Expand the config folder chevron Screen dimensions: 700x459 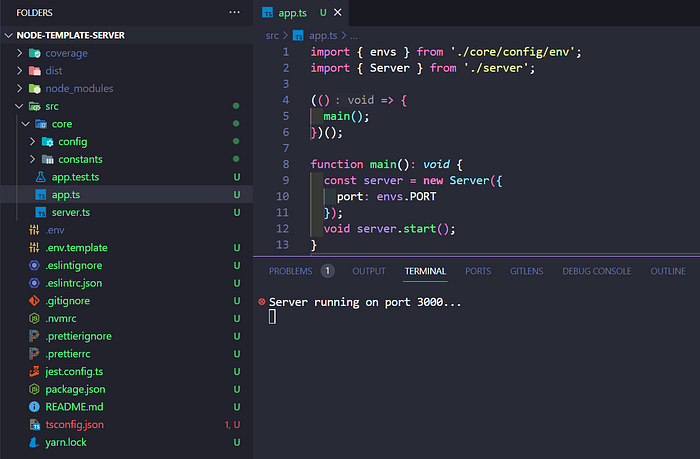click(x=32, y=142)
